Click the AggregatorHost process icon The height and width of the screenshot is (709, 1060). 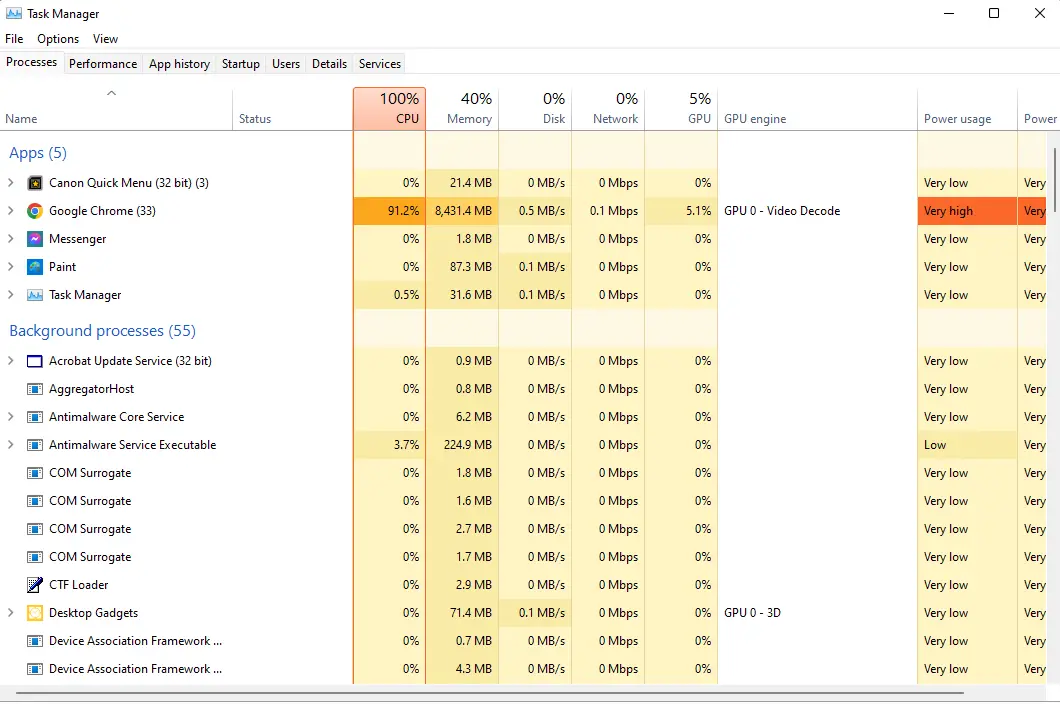point(34,389)
